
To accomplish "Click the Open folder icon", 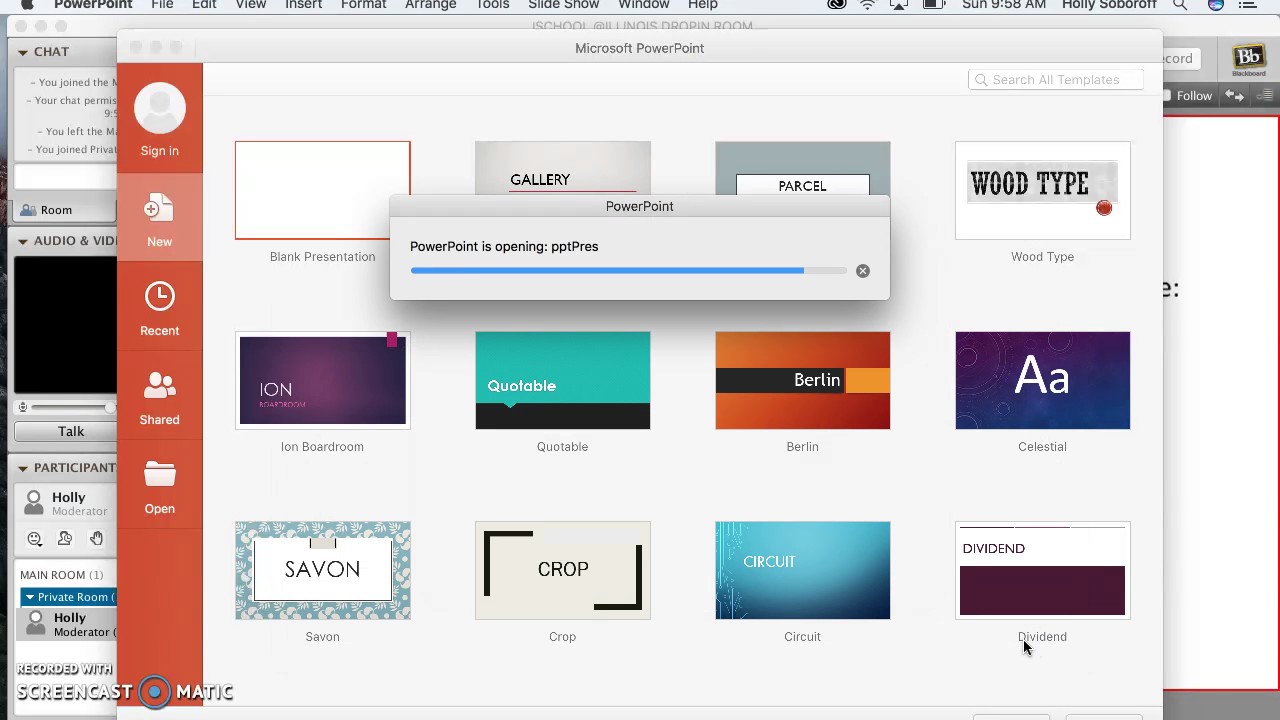I will [159, 474].
